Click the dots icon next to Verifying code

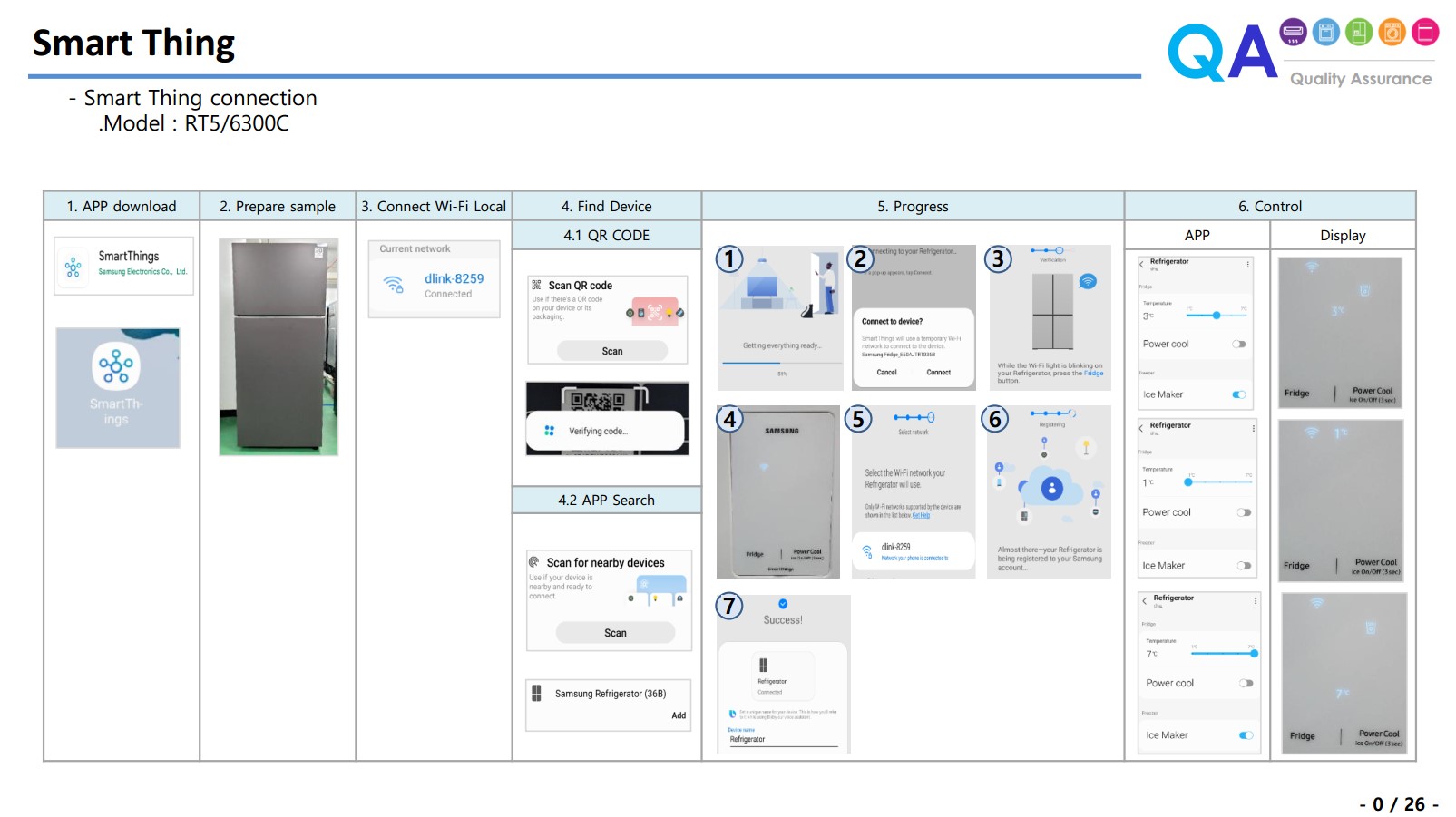549,431
